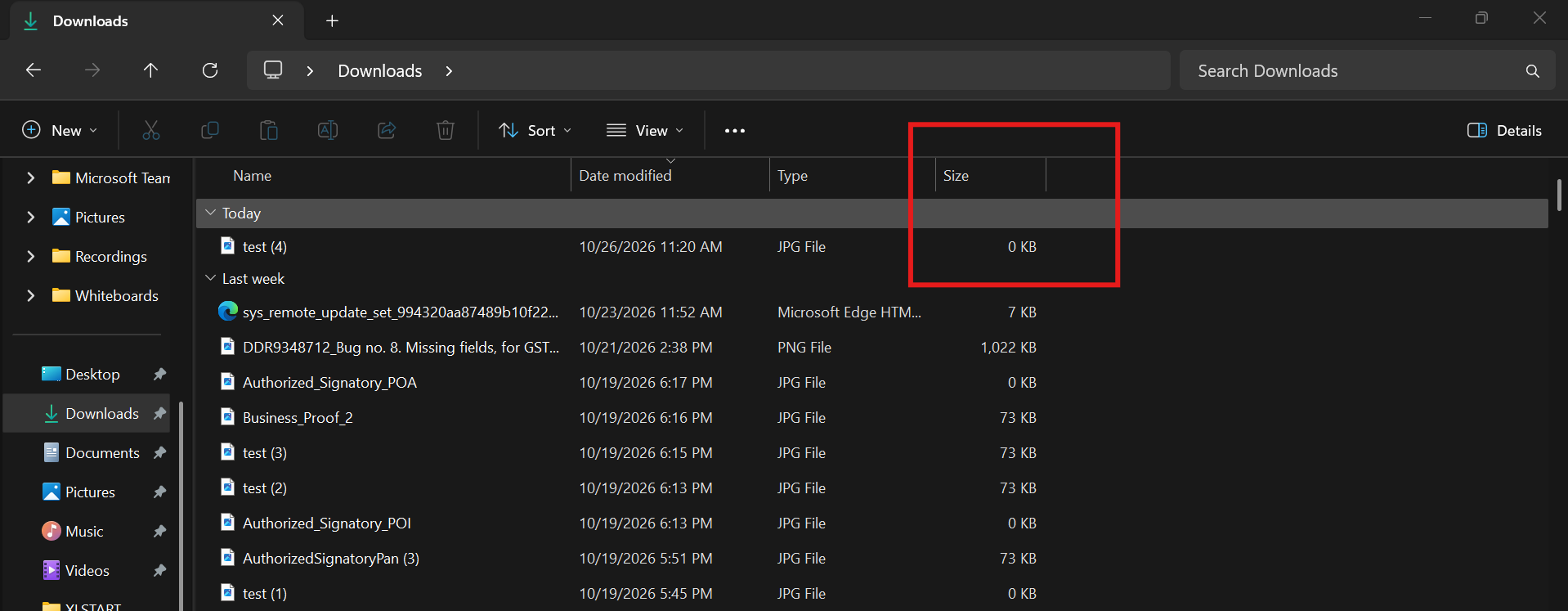Image resolution: width=1568 pixels, height=611 pixels.
Task: Click the Share icon
Action: (387, 130)
